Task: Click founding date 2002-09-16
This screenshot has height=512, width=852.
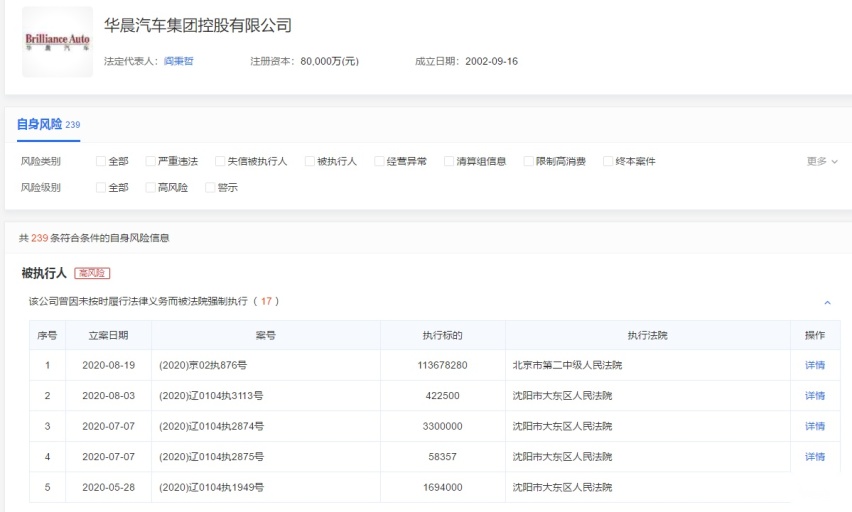Action: [x=492, y=61]
